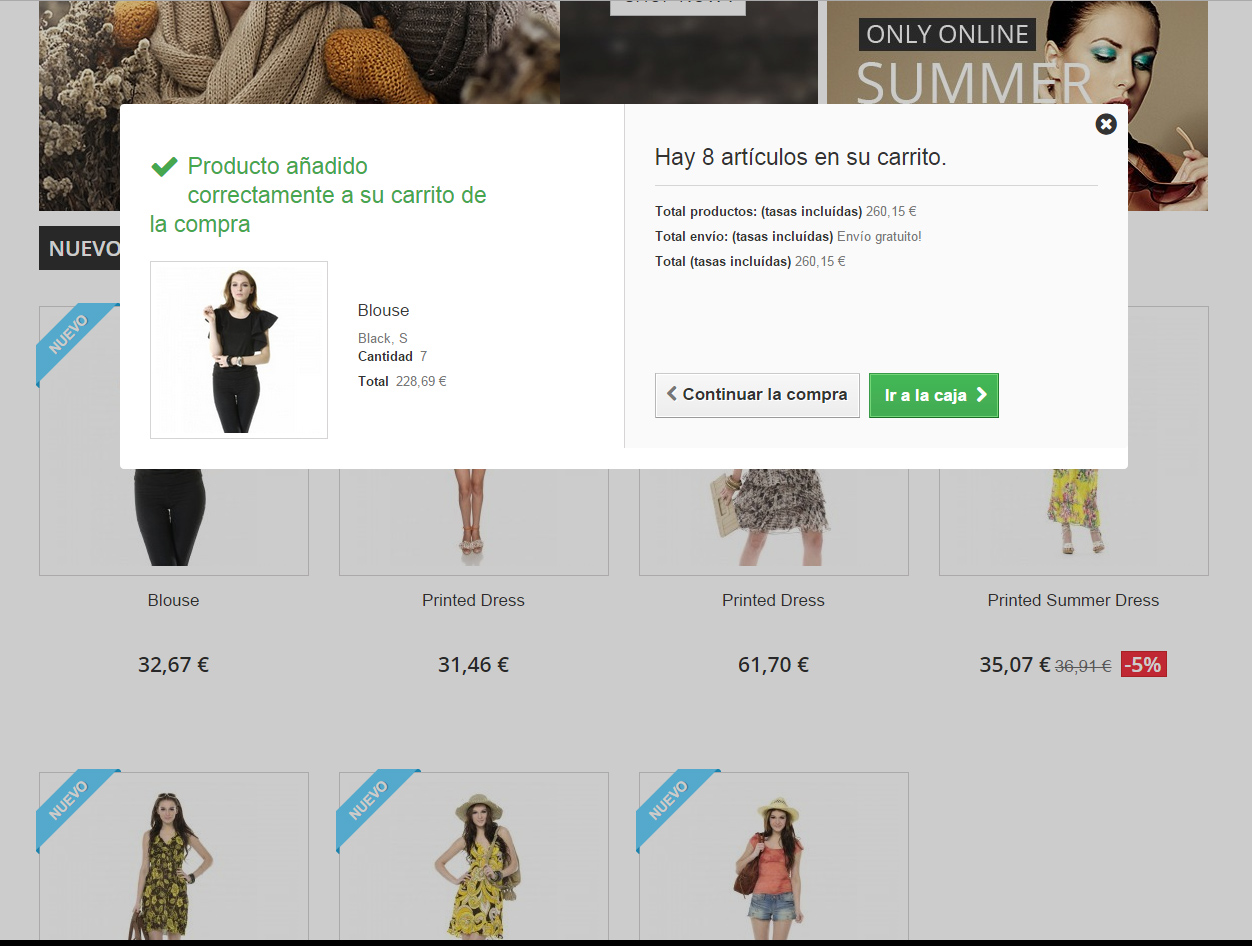
Task: Click the struck-through 36,91 € price
Action: 1083,665
